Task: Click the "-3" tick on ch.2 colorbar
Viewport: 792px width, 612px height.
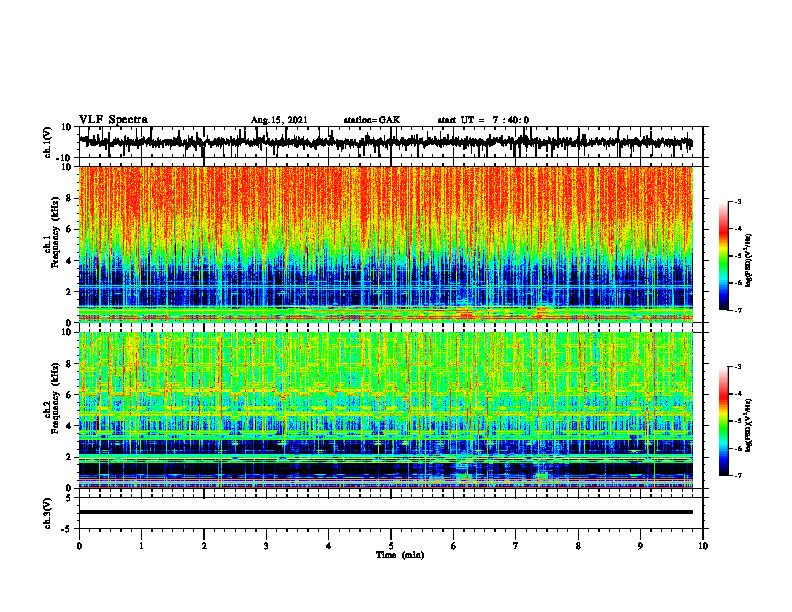Action: 737,367
